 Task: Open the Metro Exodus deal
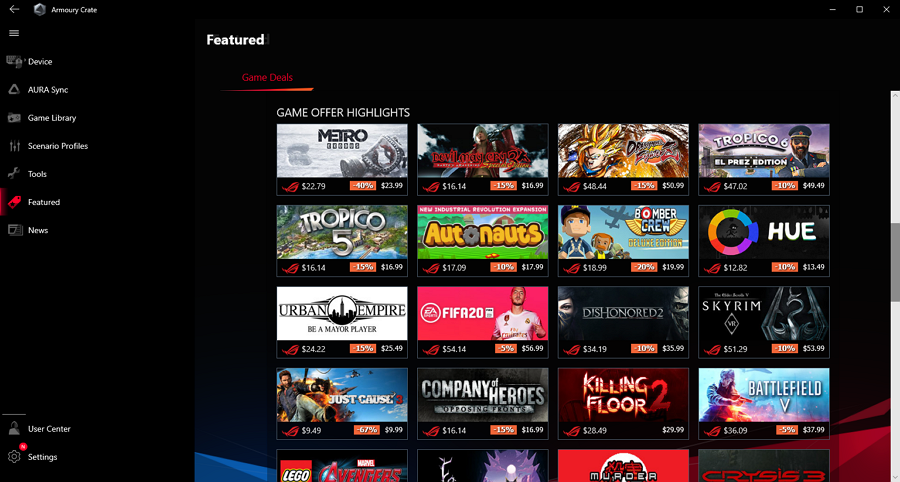pos(342,160)
